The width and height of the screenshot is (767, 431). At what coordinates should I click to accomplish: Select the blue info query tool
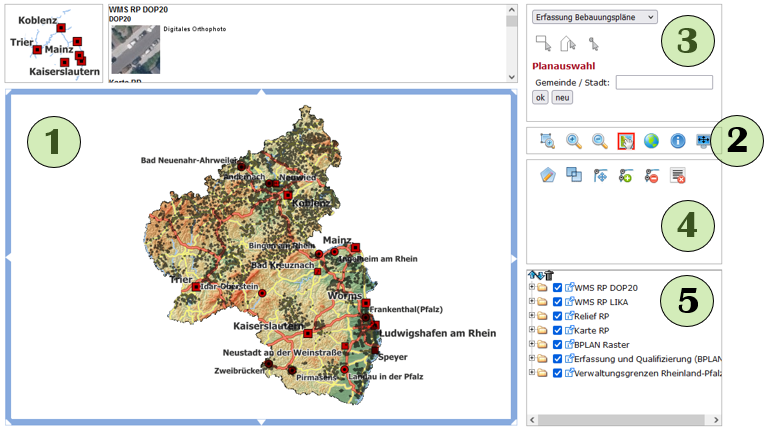point(678,142)
